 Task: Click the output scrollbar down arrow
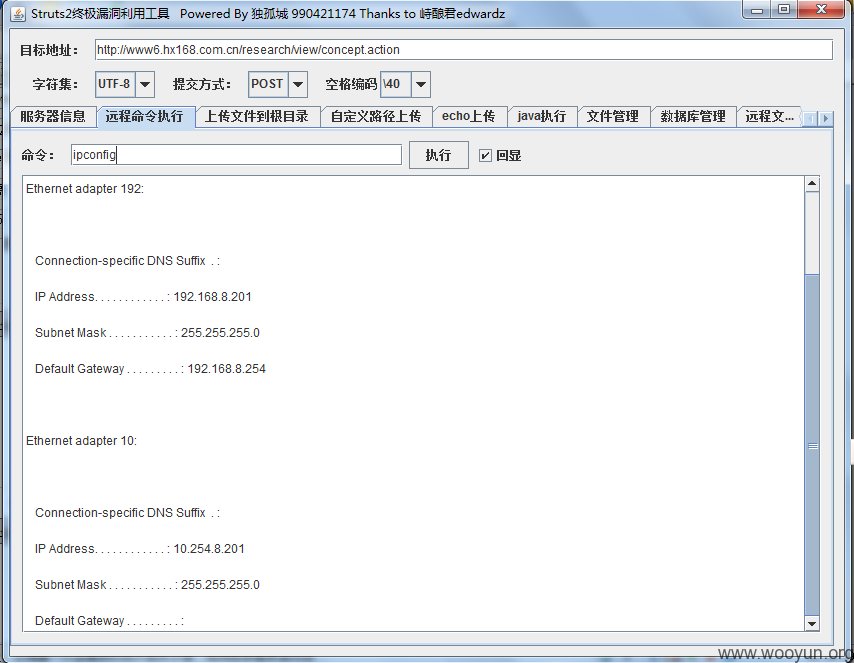812,624
